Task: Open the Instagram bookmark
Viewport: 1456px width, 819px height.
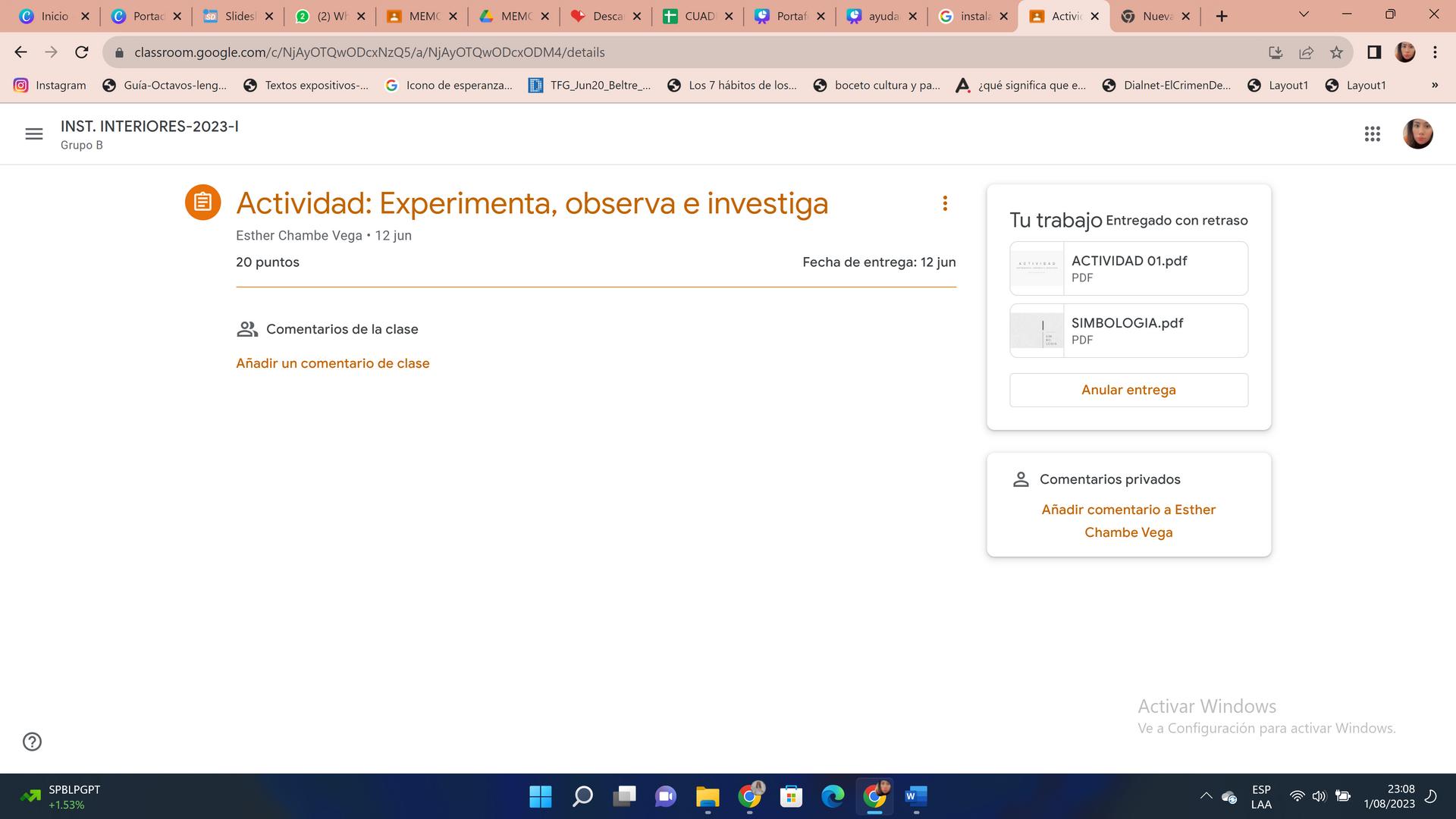Action: point(50,85)
